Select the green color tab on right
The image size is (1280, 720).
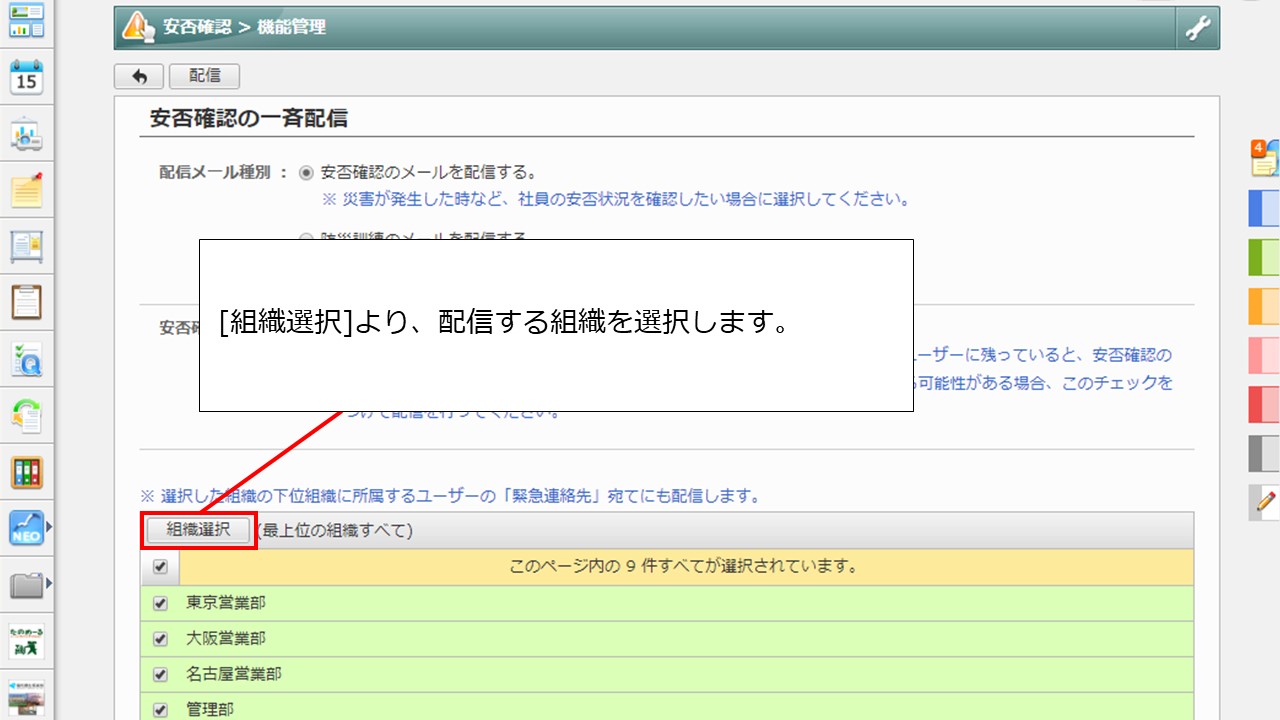(x=1265, y=257)
